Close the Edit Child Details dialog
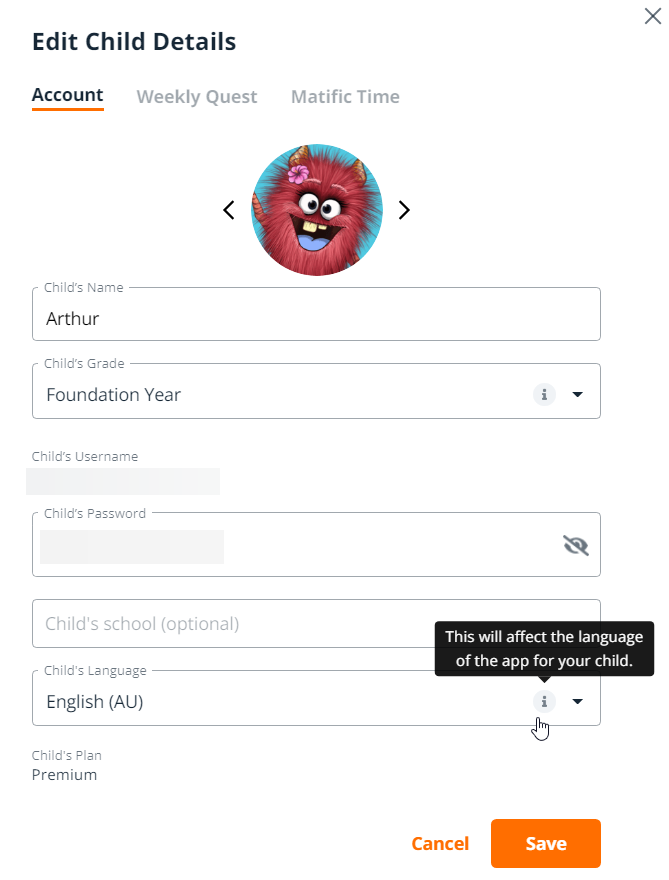669x880 pixels. [653, 16]
